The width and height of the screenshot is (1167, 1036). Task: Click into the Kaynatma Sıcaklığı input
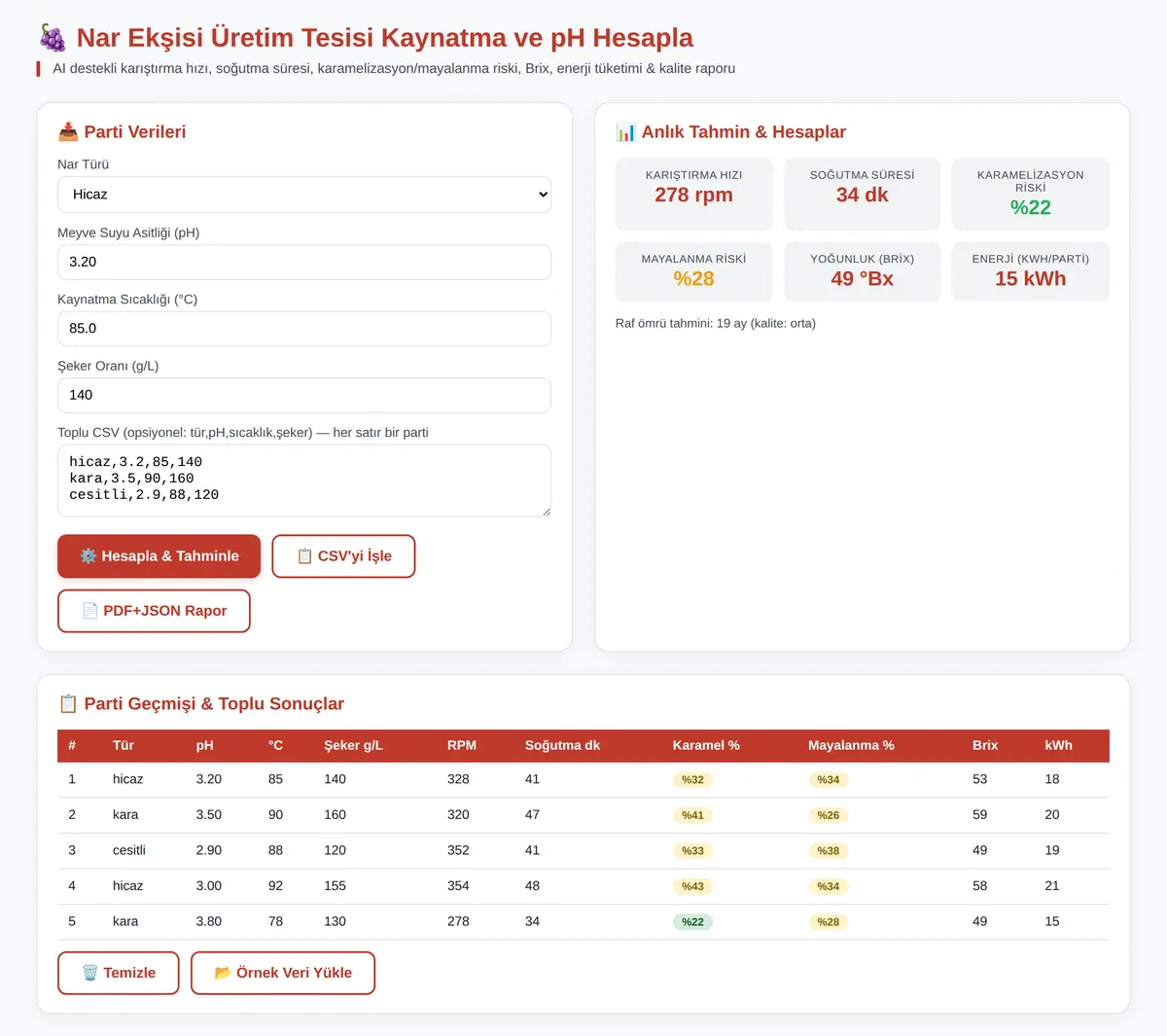coord(304,329)
